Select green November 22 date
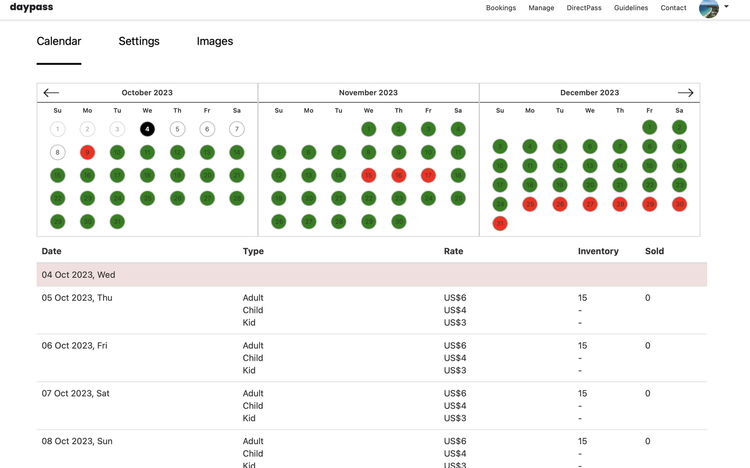The width and height of the screenshot is (750, 468). [x=368, y=198]
